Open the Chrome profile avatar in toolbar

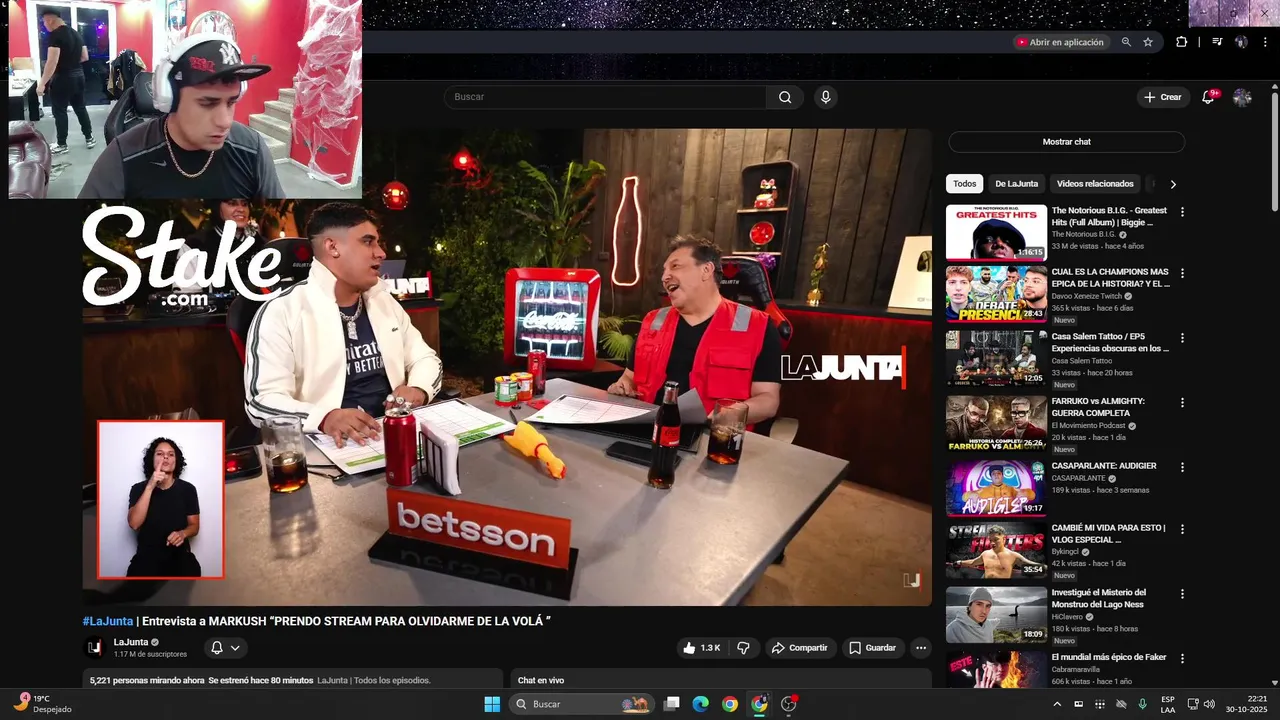point(1241,42)
